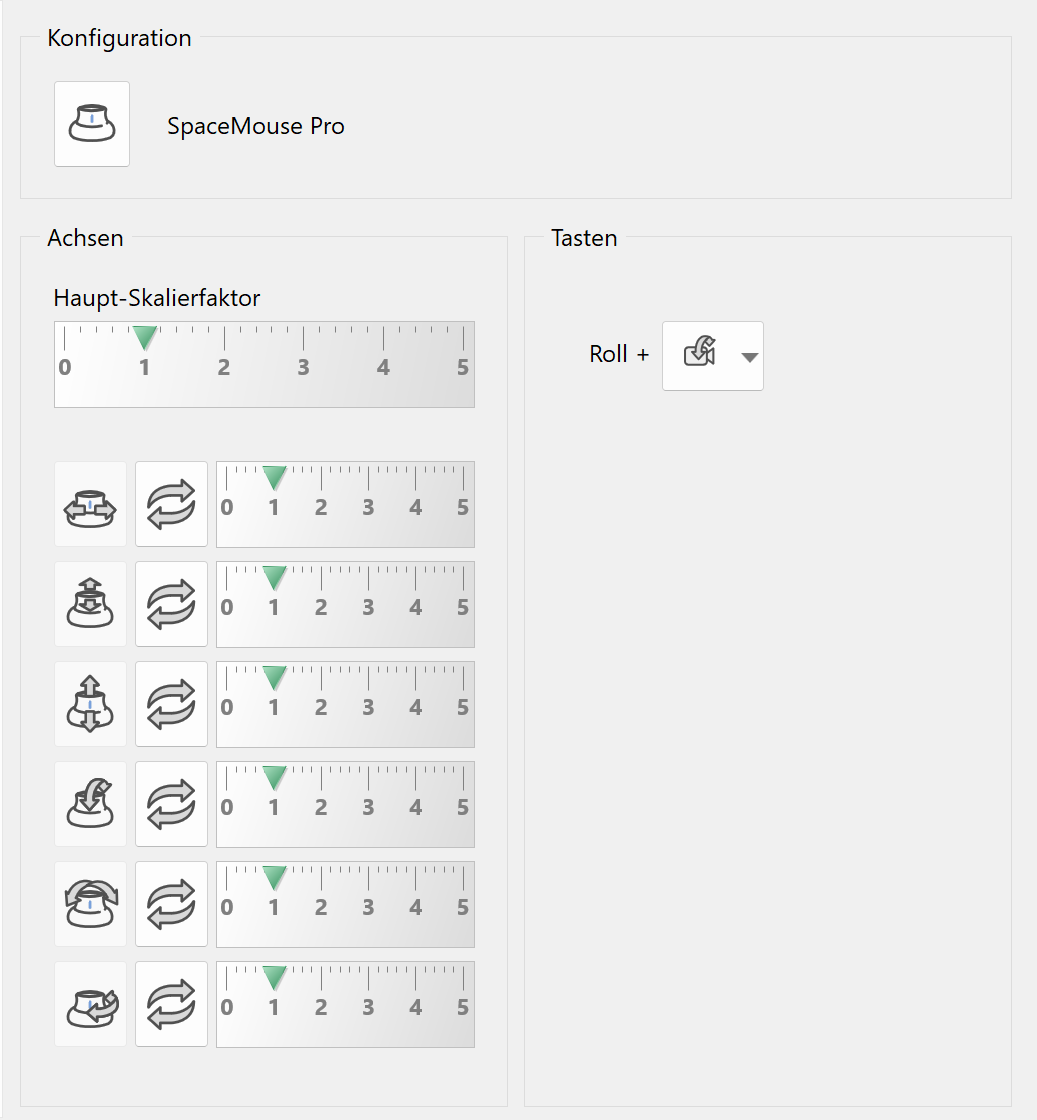Image resolution: width=1037 pixels, height=1120 pixels.
Task: Toggle reverse direction for up-down axis
Action: coord(171,704)
